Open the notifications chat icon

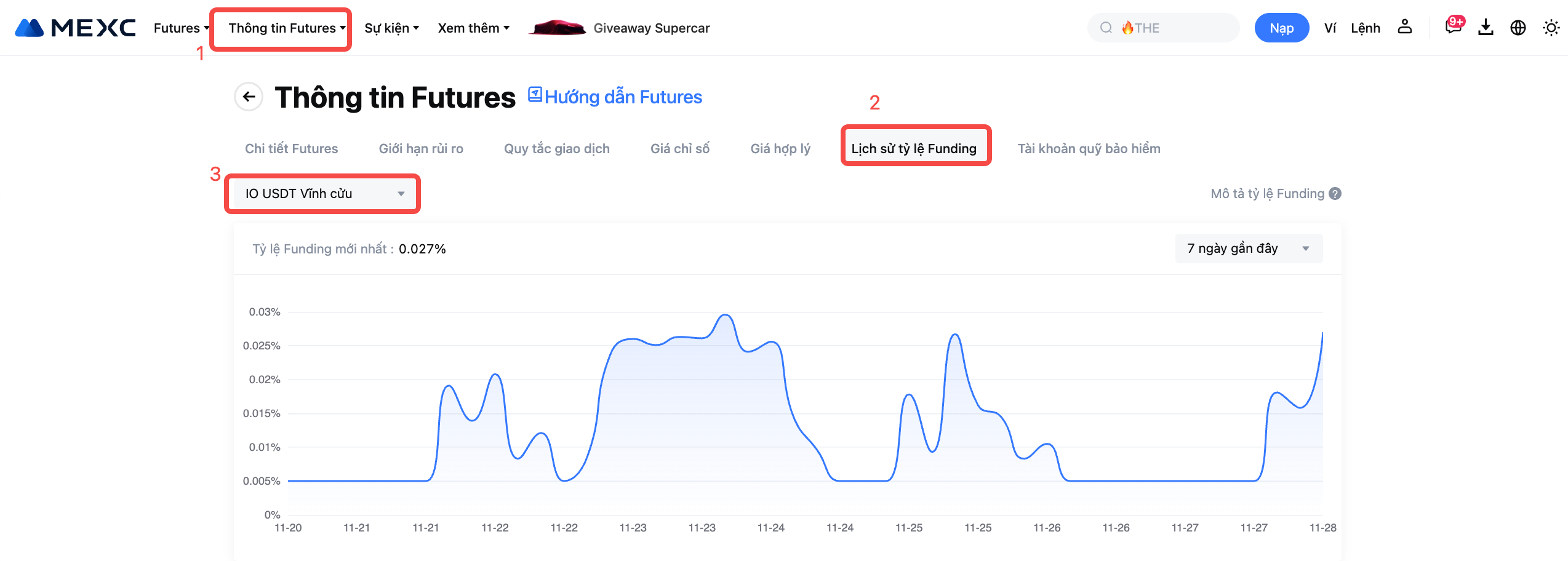[1453, 27]
